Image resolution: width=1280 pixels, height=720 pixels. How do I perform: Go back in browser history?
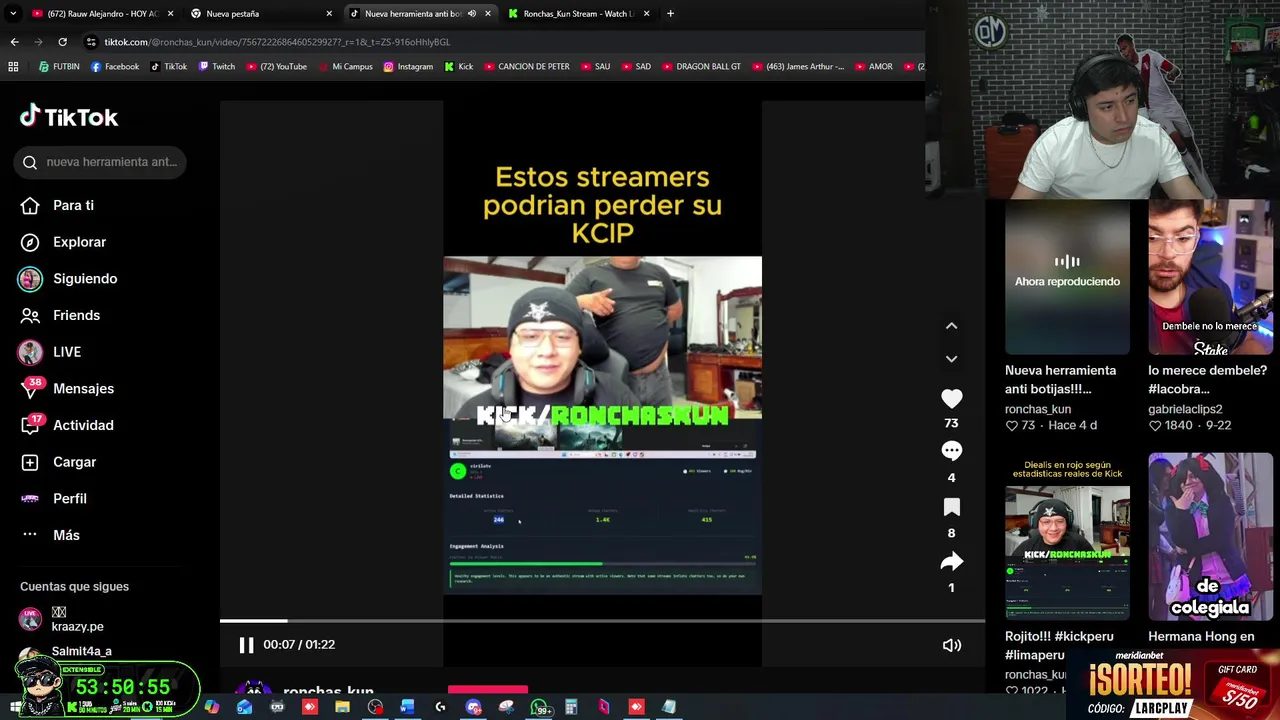pyautogui.click(x=14, y=42)
